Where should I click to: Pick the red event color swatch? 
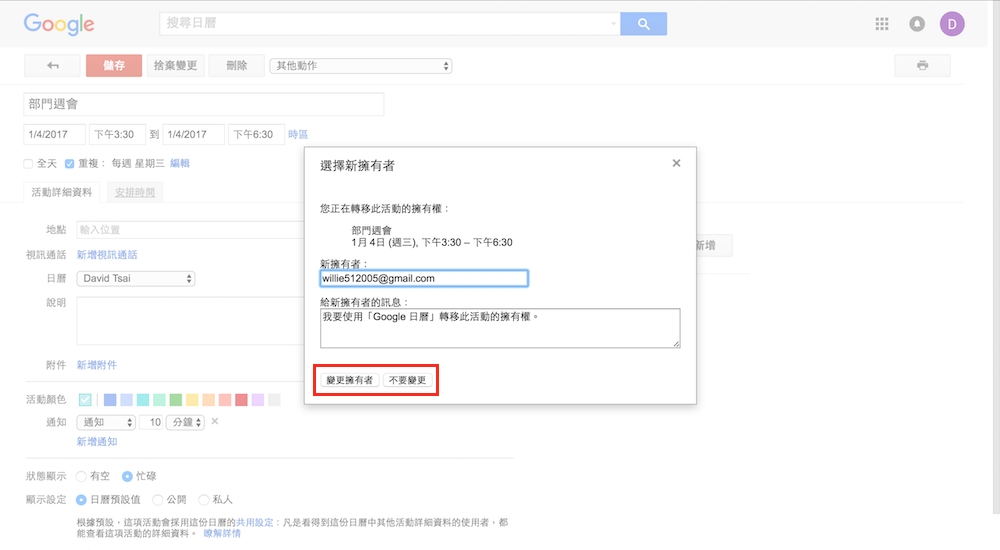tap(241, 400)
